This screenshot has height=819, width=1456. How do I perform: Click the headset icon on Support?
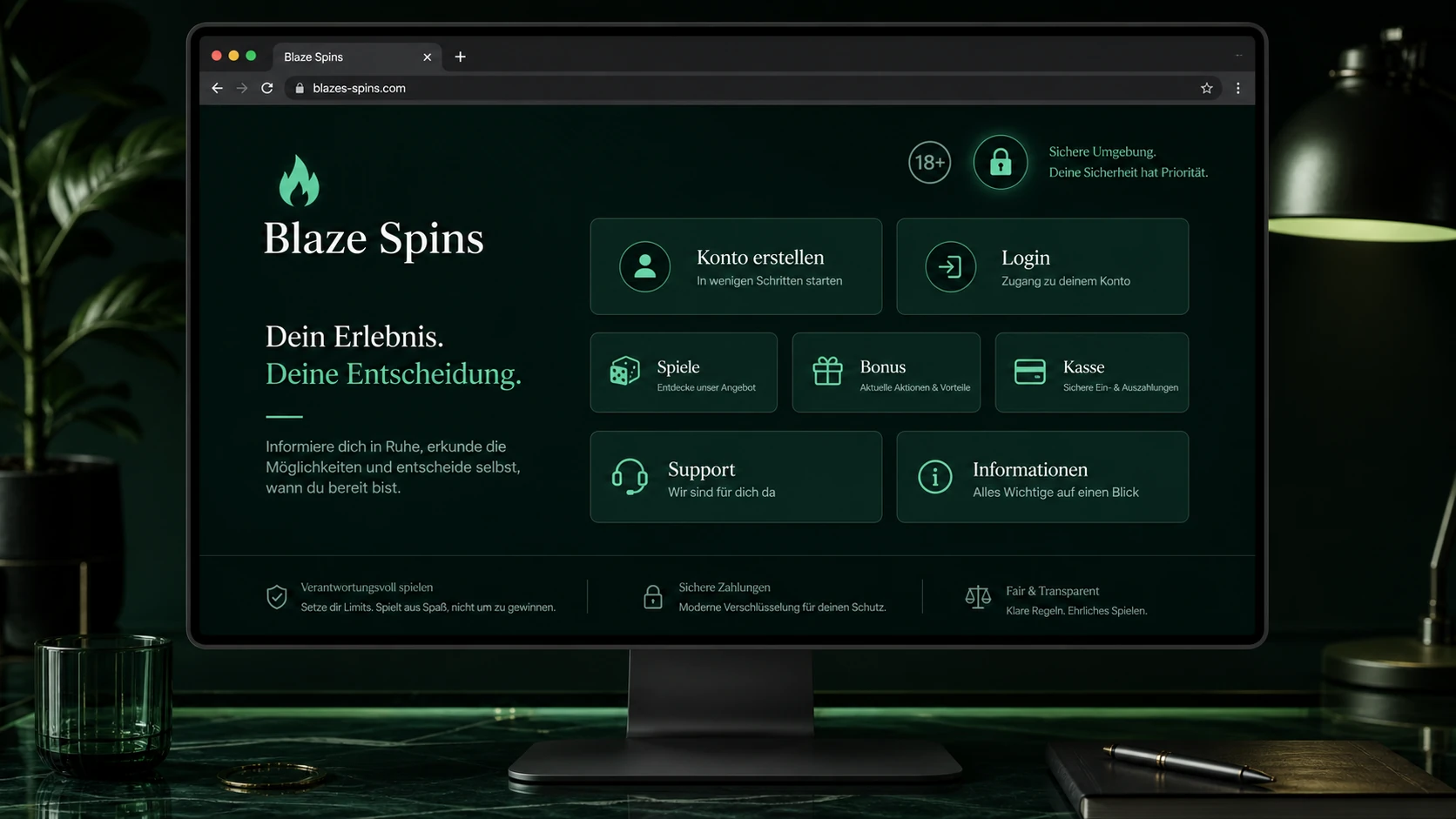pos(629,477)
